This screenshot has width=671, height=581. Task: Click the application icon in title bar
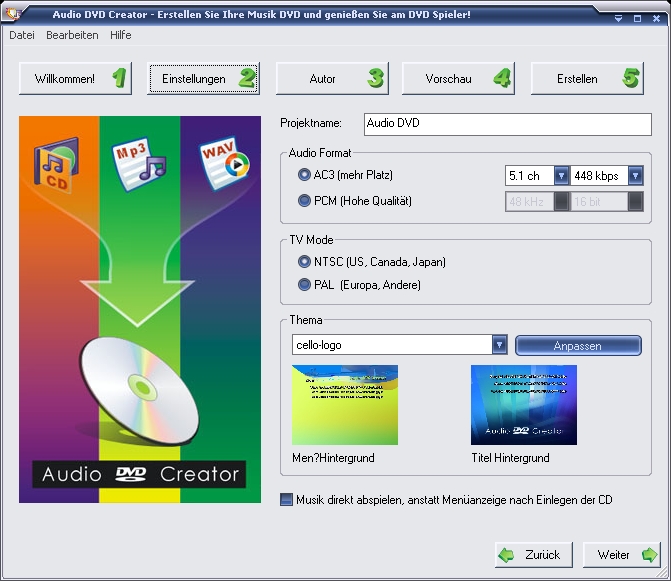pyautogui.click(x=12, y=14)
